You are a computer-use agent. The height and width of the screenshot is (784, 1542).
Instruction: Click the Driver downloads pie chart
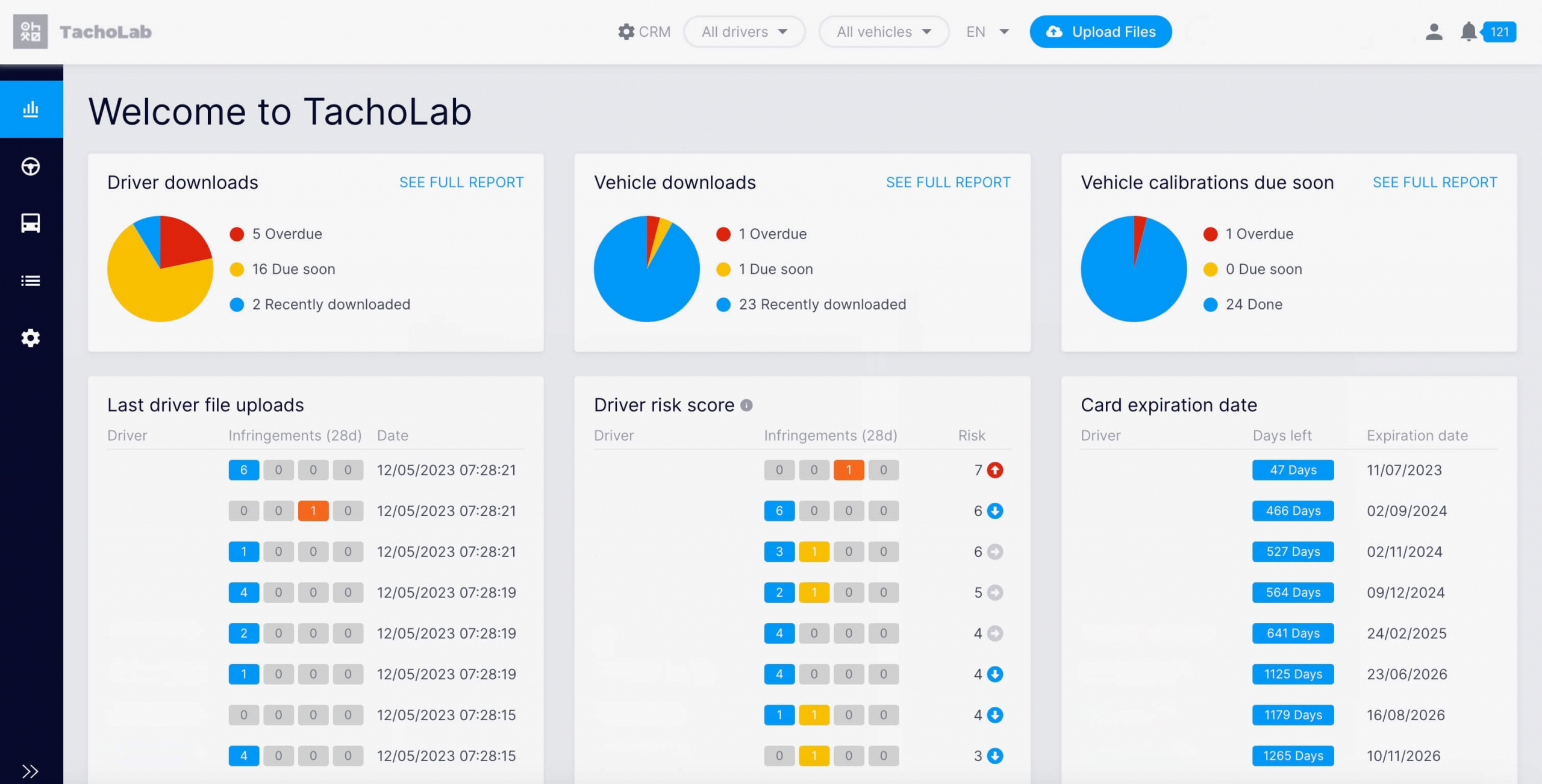click(160, 269)
